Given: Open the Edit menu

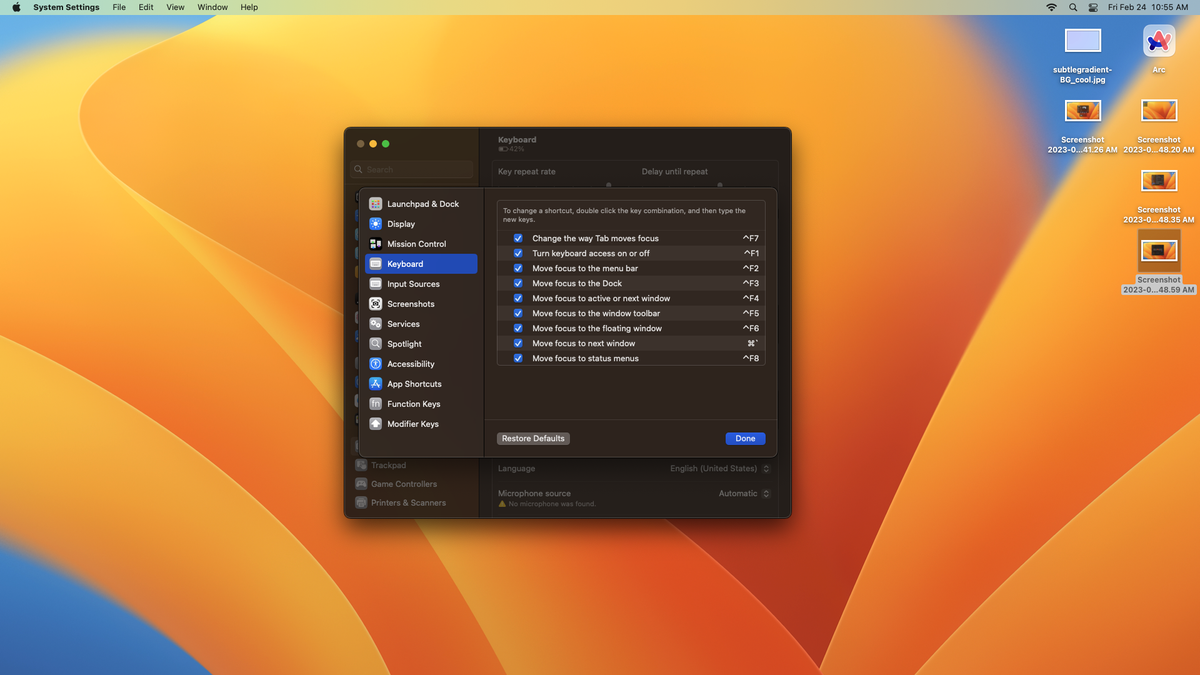Looking at the screenshot, I should pos(146,7).
